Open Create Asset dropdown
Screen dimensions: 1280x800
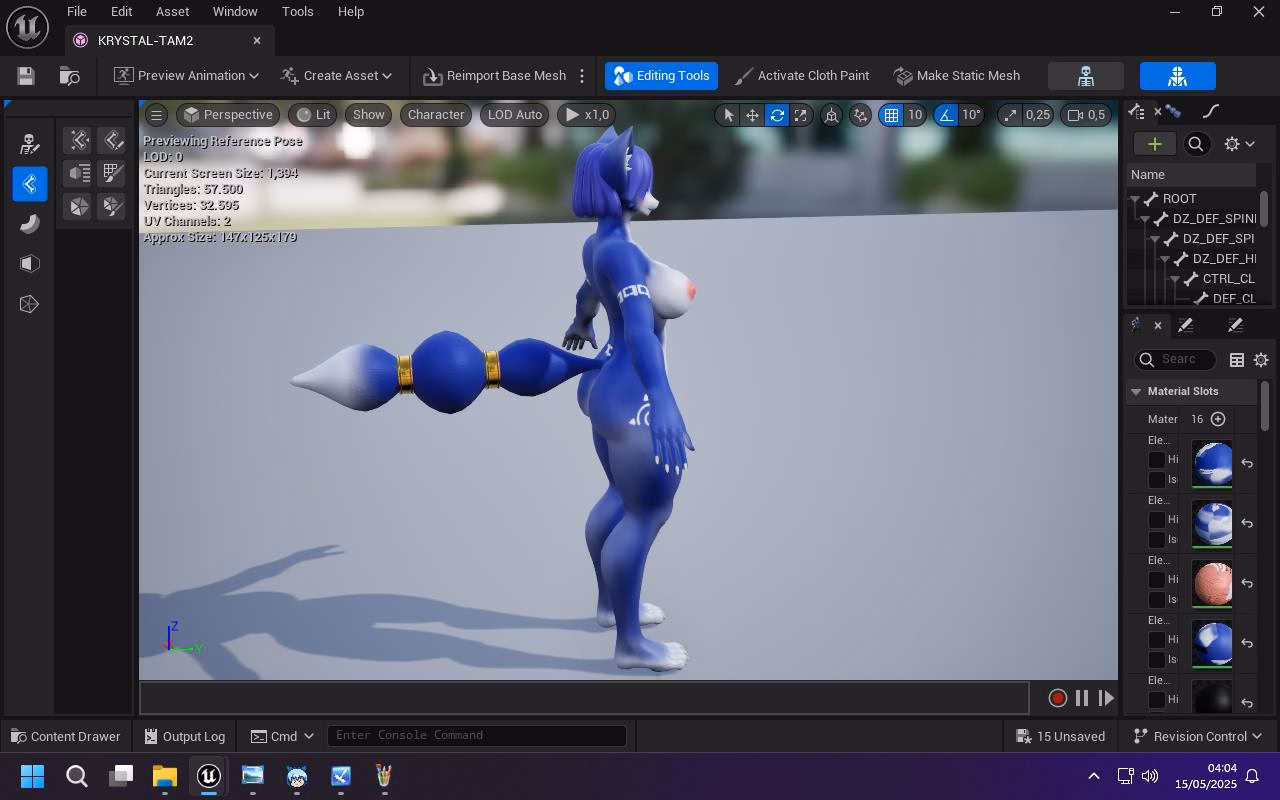pyautogui.click(x=336, y=76)
